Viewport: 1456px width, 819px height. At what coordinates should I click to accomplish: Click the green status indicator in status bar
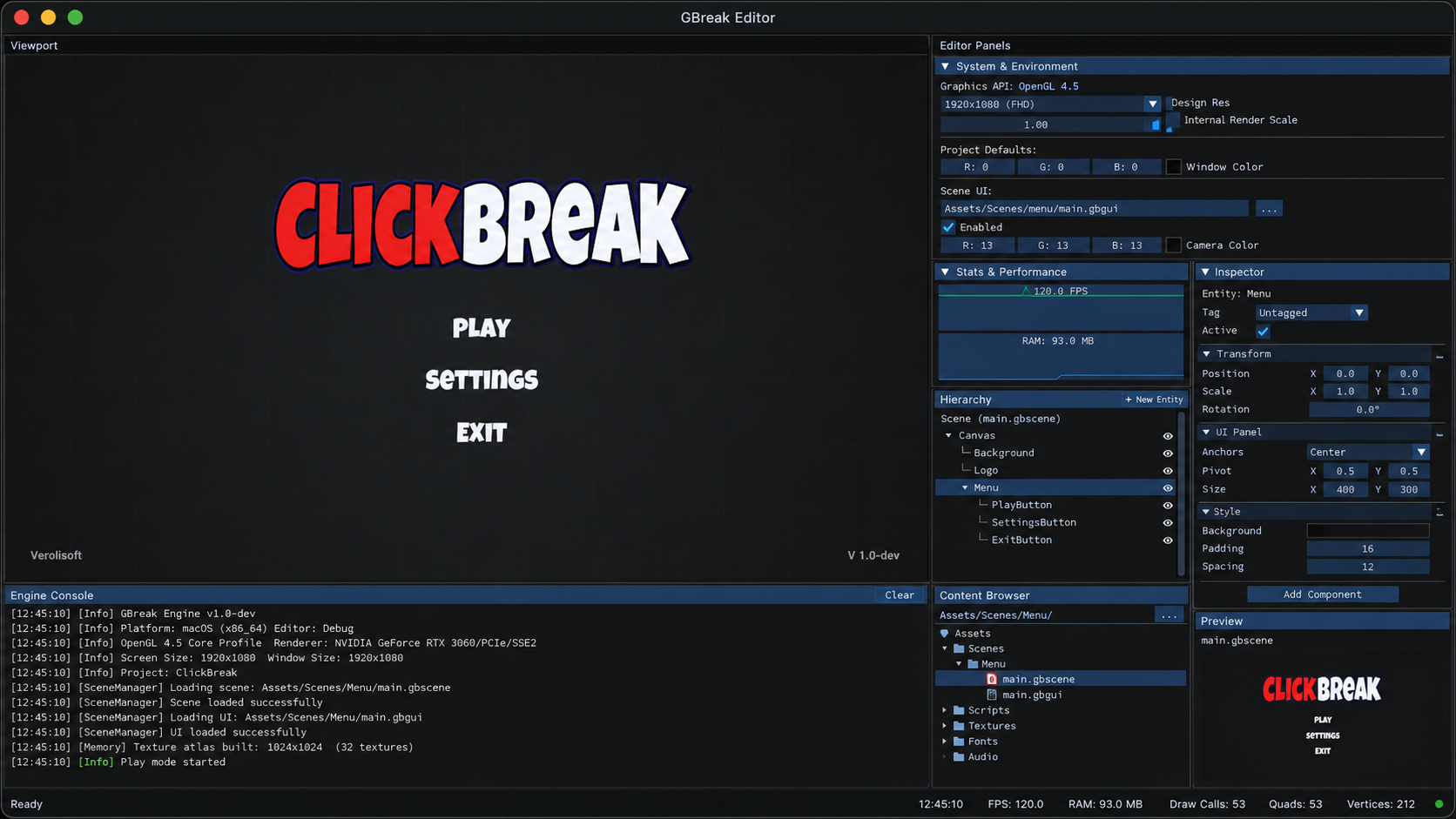[1439, 804]
